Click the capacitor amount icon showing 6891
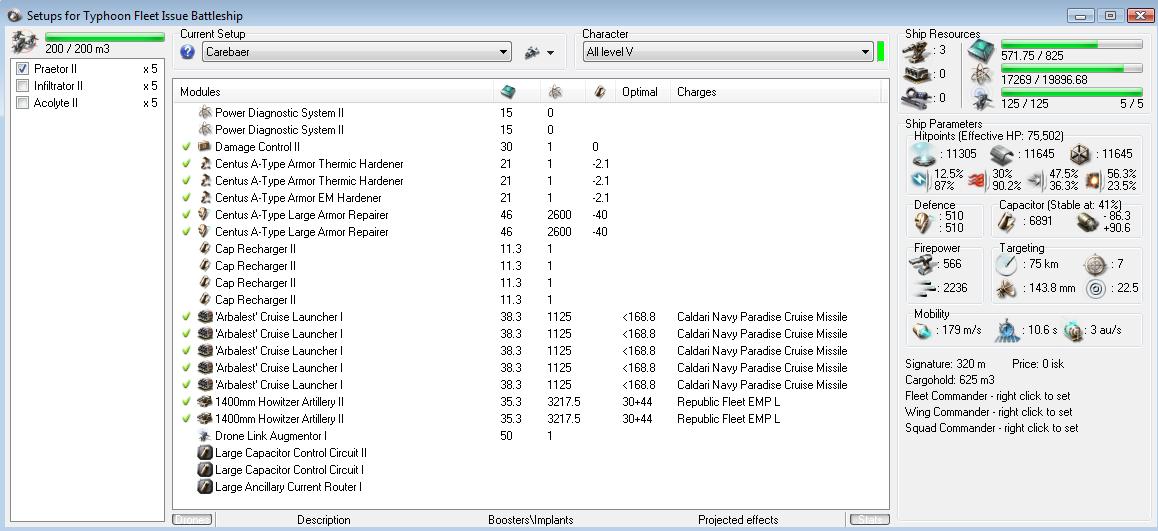Viewport: 1158px width, 531px height. coord(1007,222)
